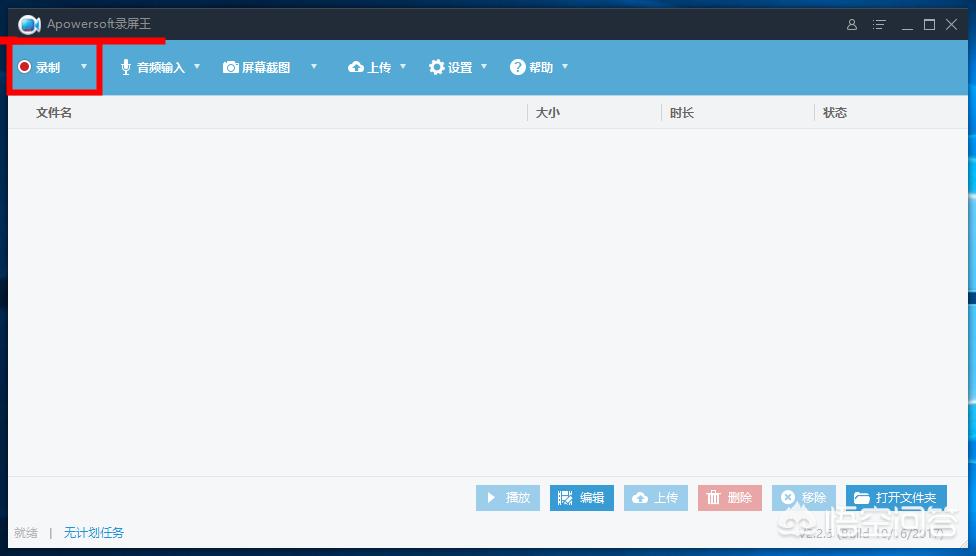Click the gear settings icon
Image resolution: width=976 pixels, height=556 pixels.
[437, 67]
